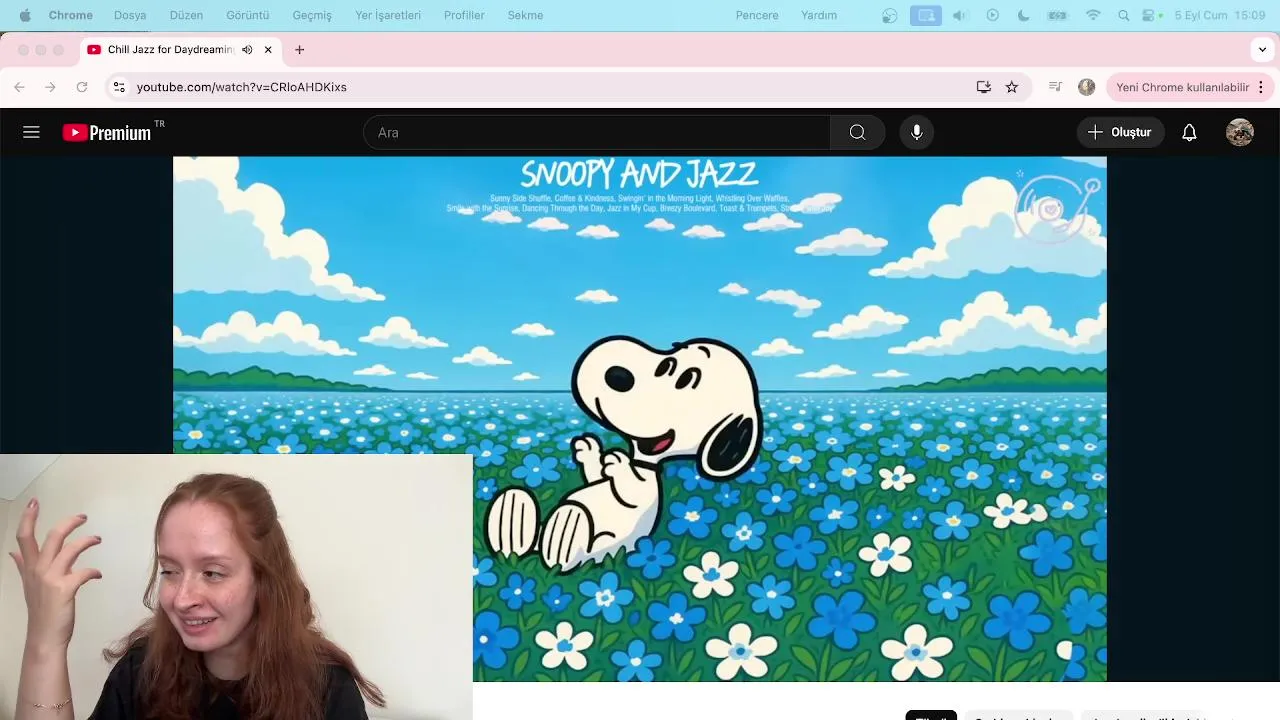The image size is (1280, 720).
Task: Play or pause the Snoopy and Jazz video
Action: [x=640, y=418]
